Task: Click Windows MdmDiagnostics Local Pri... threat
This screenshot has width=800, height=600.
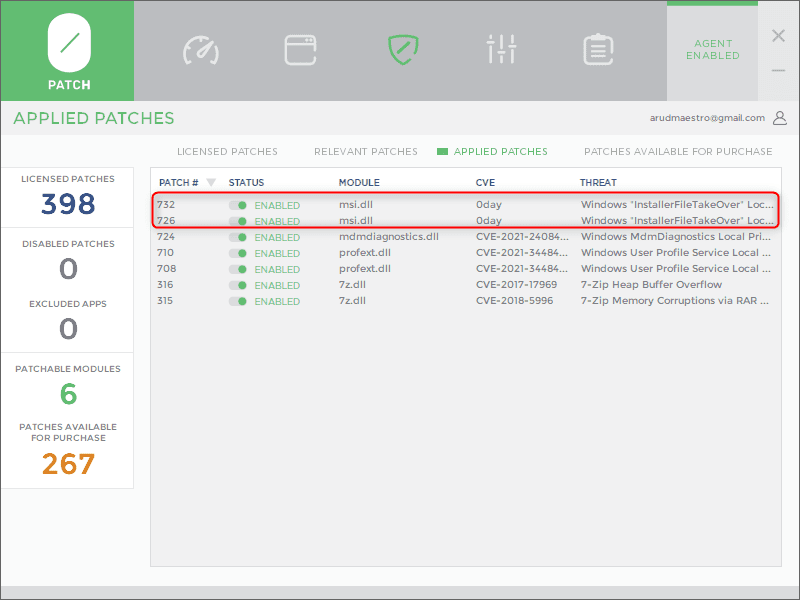Action: point(676,236)
